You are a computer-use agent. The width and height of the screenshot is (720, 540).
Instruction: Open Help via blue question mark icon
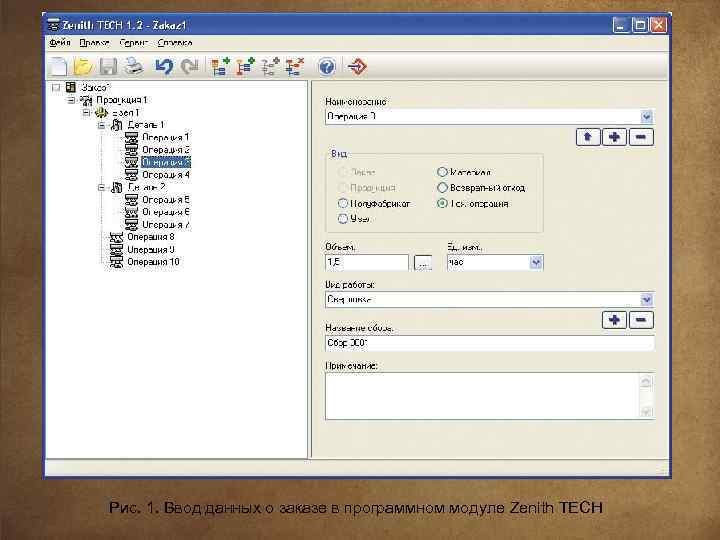tap(327, 67)
